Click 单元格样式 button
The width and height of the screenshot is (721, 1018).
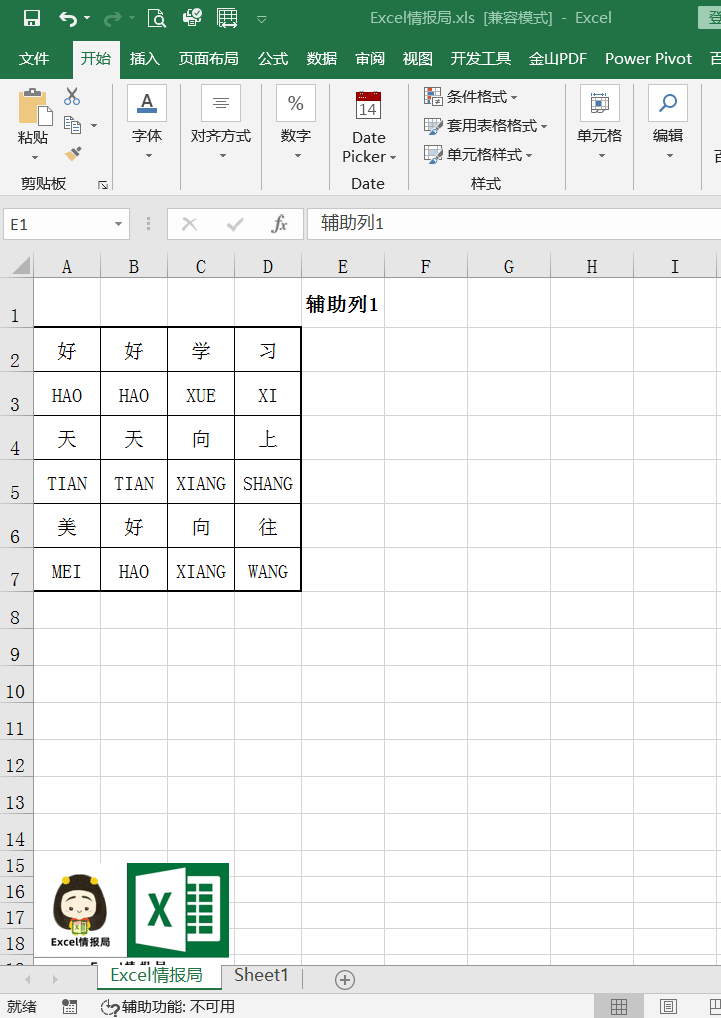[478, 155]
